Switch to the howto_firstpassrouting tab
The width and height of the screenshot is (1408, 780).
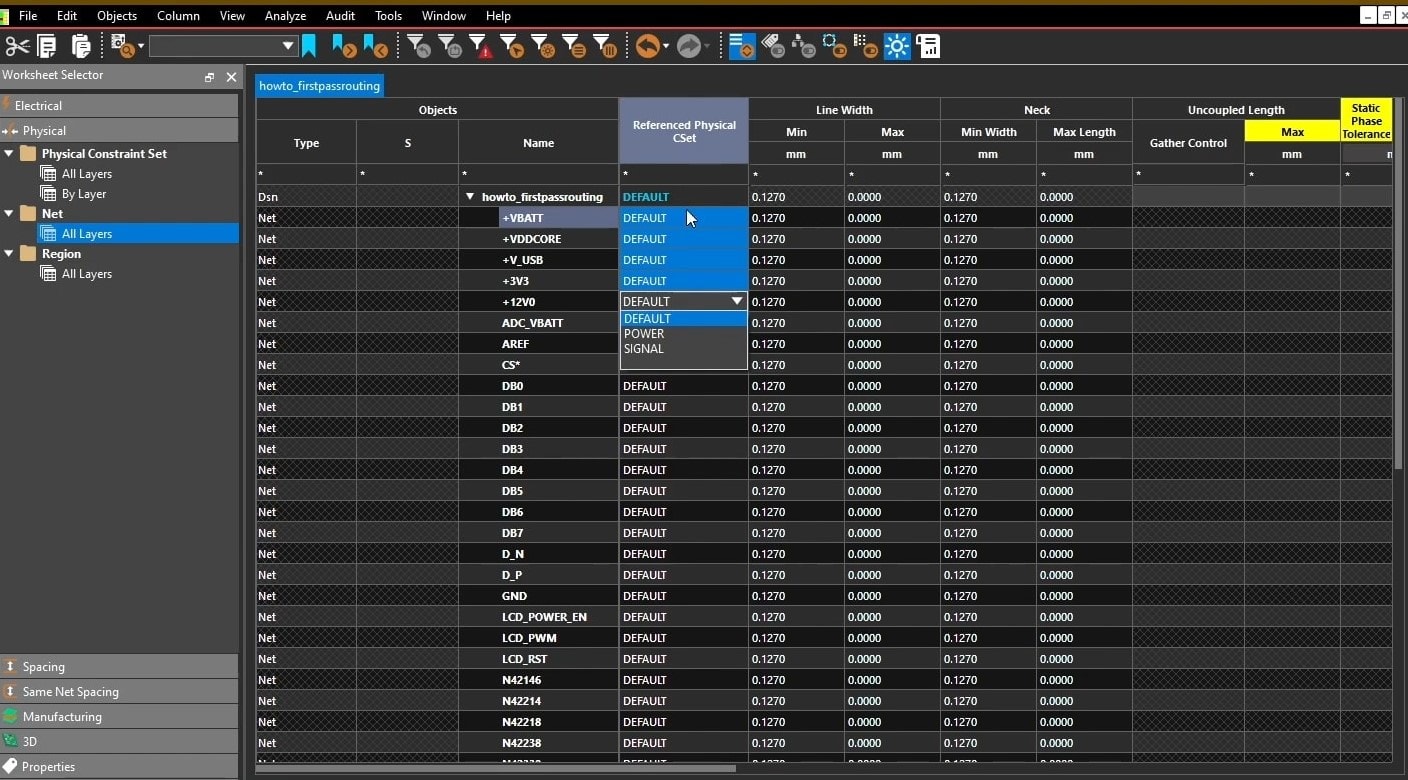pyautogui.click(x=319, y=86)
